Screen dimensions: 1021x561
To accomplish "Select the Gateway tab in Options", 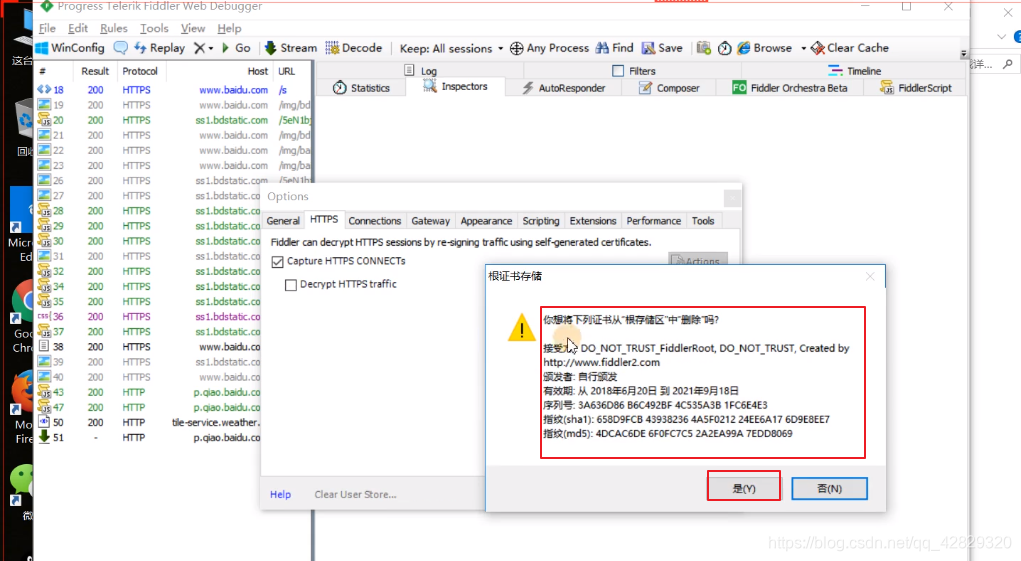I will click(x=430, y=221).
